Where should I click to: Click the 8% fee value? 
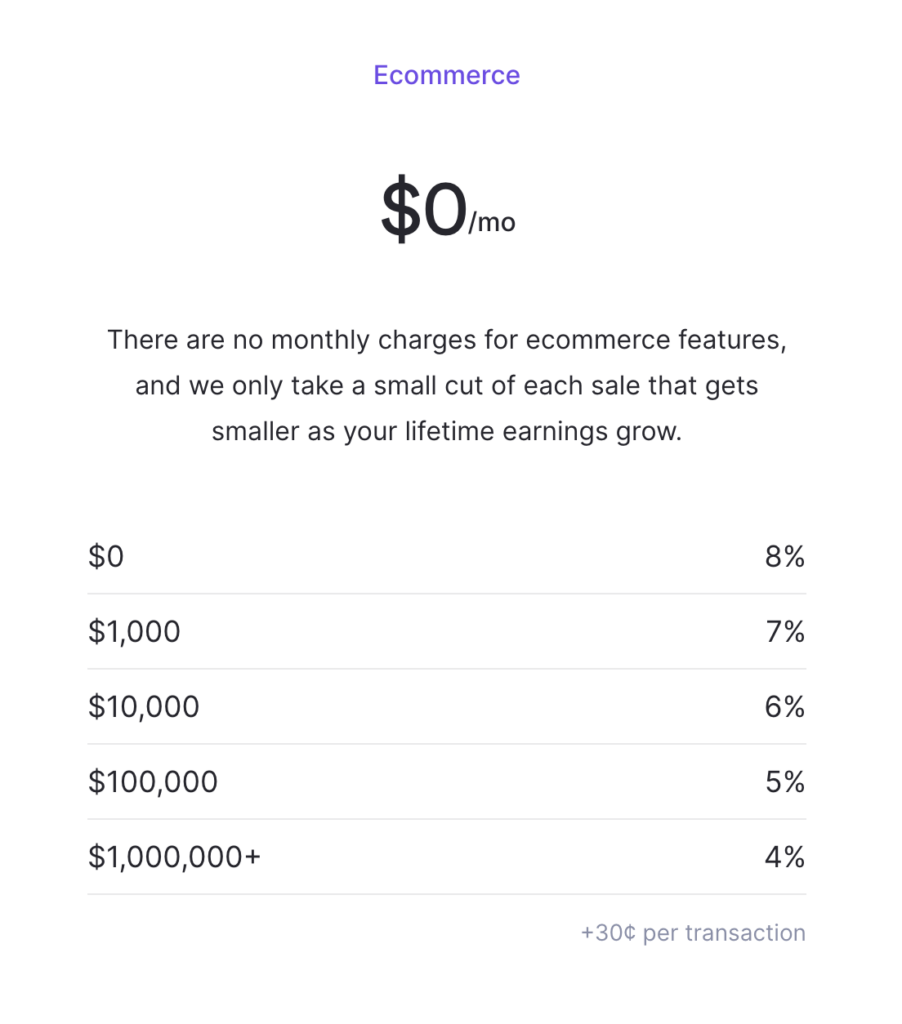[785, 557]
